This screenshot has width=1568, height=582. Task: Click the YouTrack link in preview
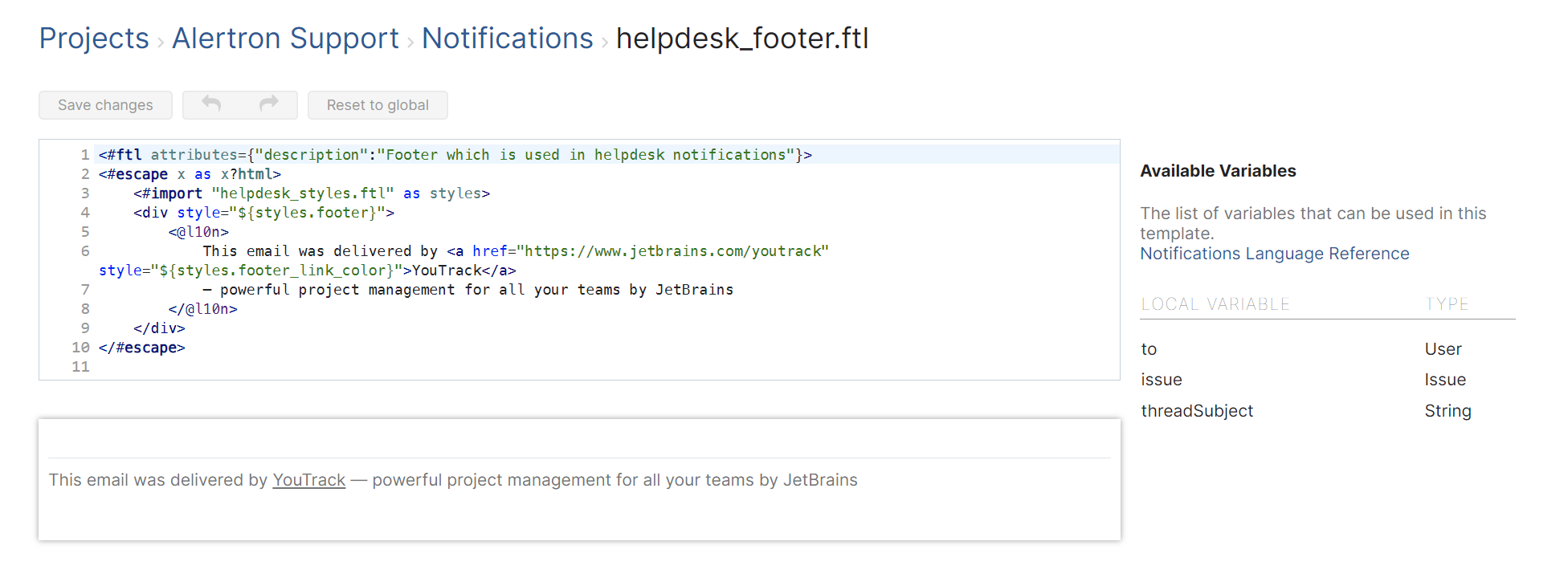click(x=308, y=480)
